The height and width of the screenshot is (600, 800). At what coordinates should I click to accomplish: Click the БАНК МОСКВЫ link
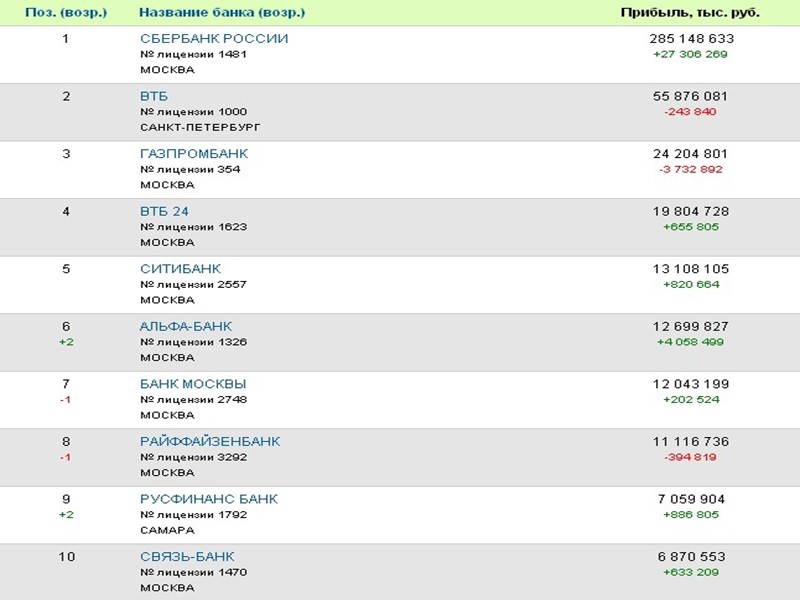193,384
